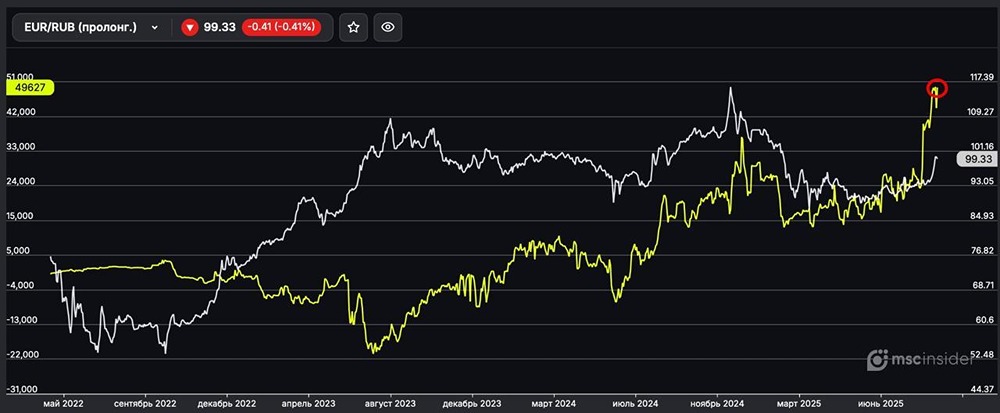The width and height of the screenshot is (1000, 413).
Task: Click the 5,000 left axis value
Action: pos(20,250)
